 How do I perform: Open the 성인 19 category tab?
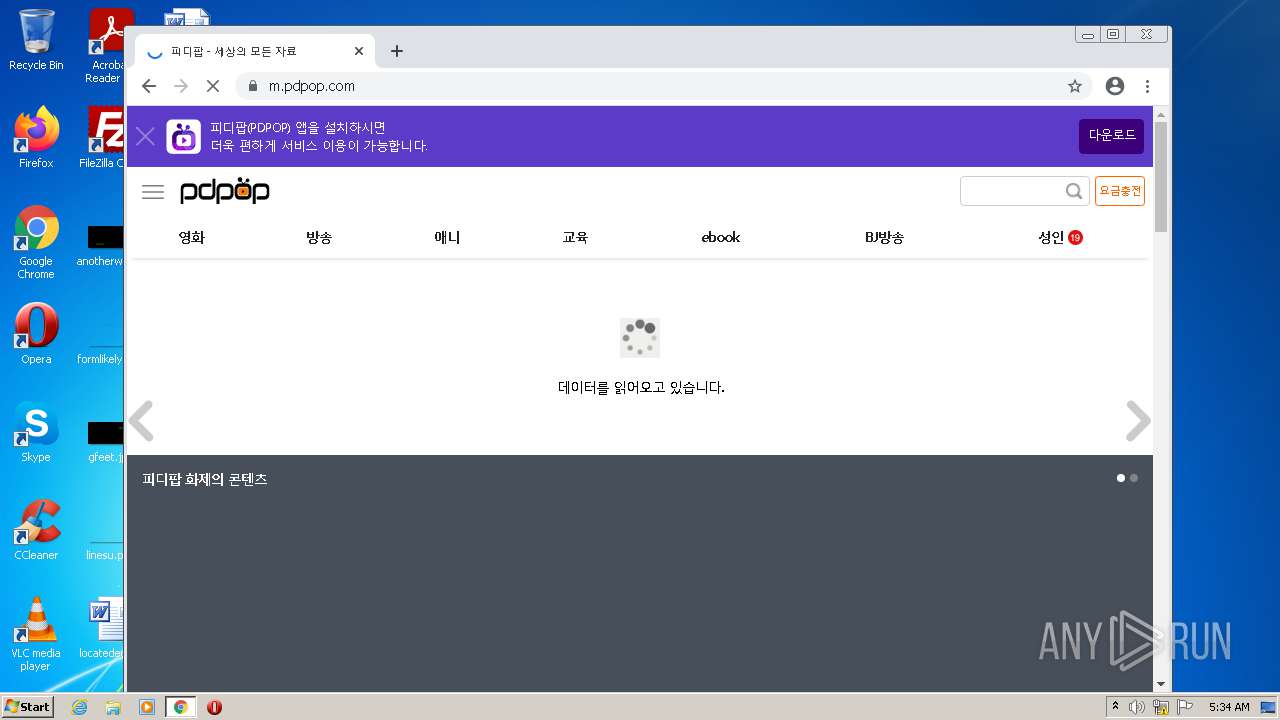[x=1060, y=237]
